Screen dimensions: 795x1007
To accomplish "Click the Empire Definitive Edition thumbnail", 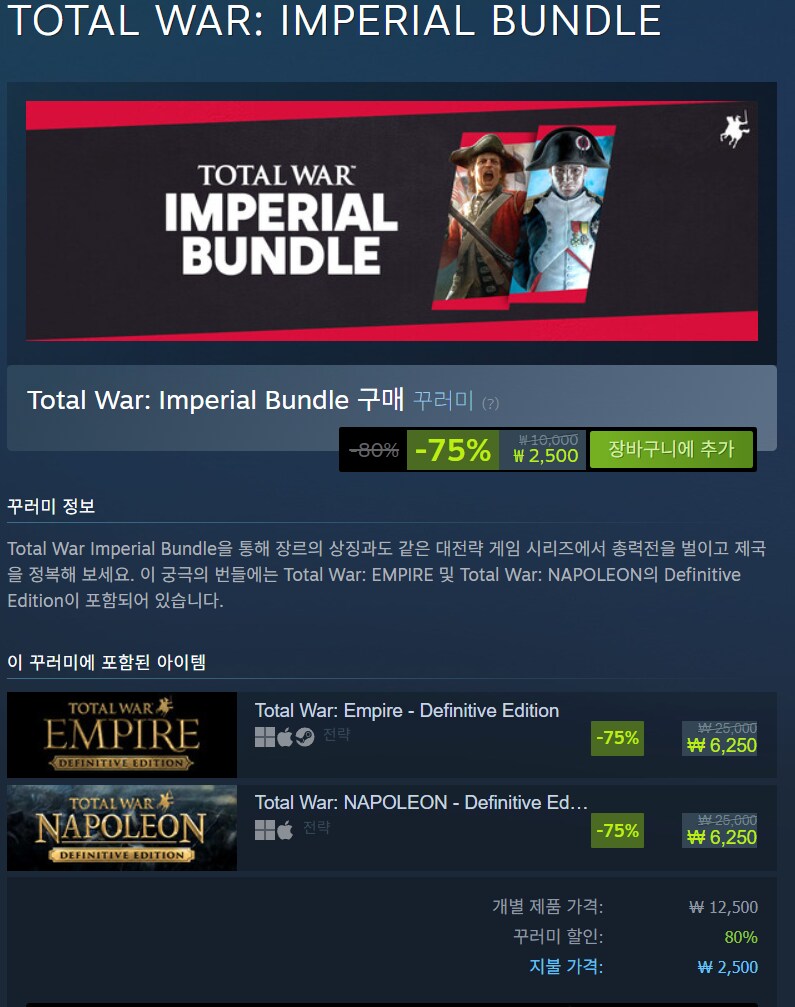I will coord(122,735).
